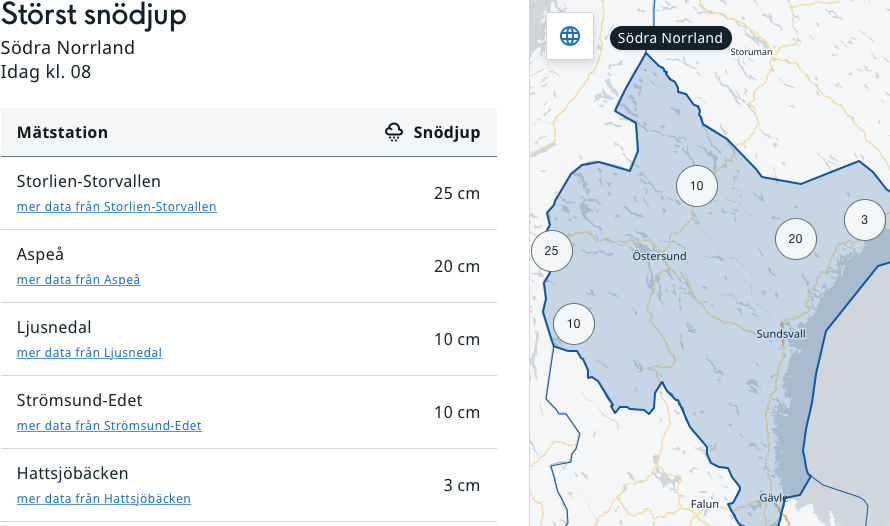Select the 3 cm snow depth map marker
Screen dimensions: 890x526
tap(864, 220)
